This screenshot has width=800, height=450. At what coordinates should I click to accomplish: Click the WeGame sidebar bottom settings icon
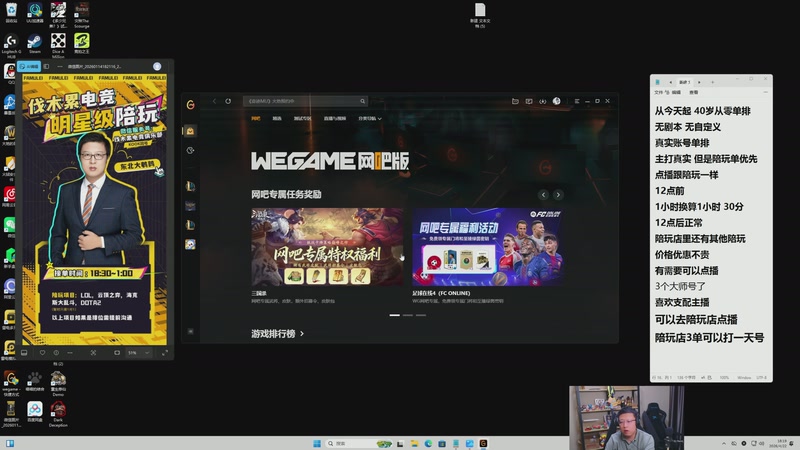190,331
